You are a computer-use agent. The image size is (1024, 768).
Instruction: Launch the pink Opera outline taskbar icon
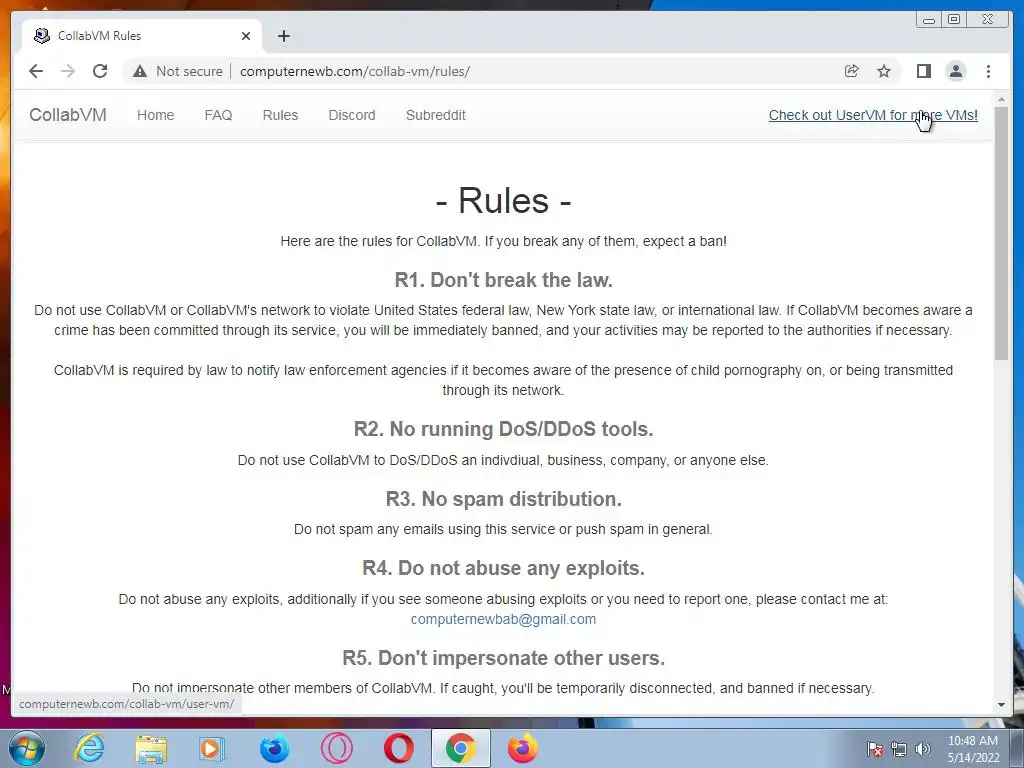pyautogui.click(x=336, y=748)
